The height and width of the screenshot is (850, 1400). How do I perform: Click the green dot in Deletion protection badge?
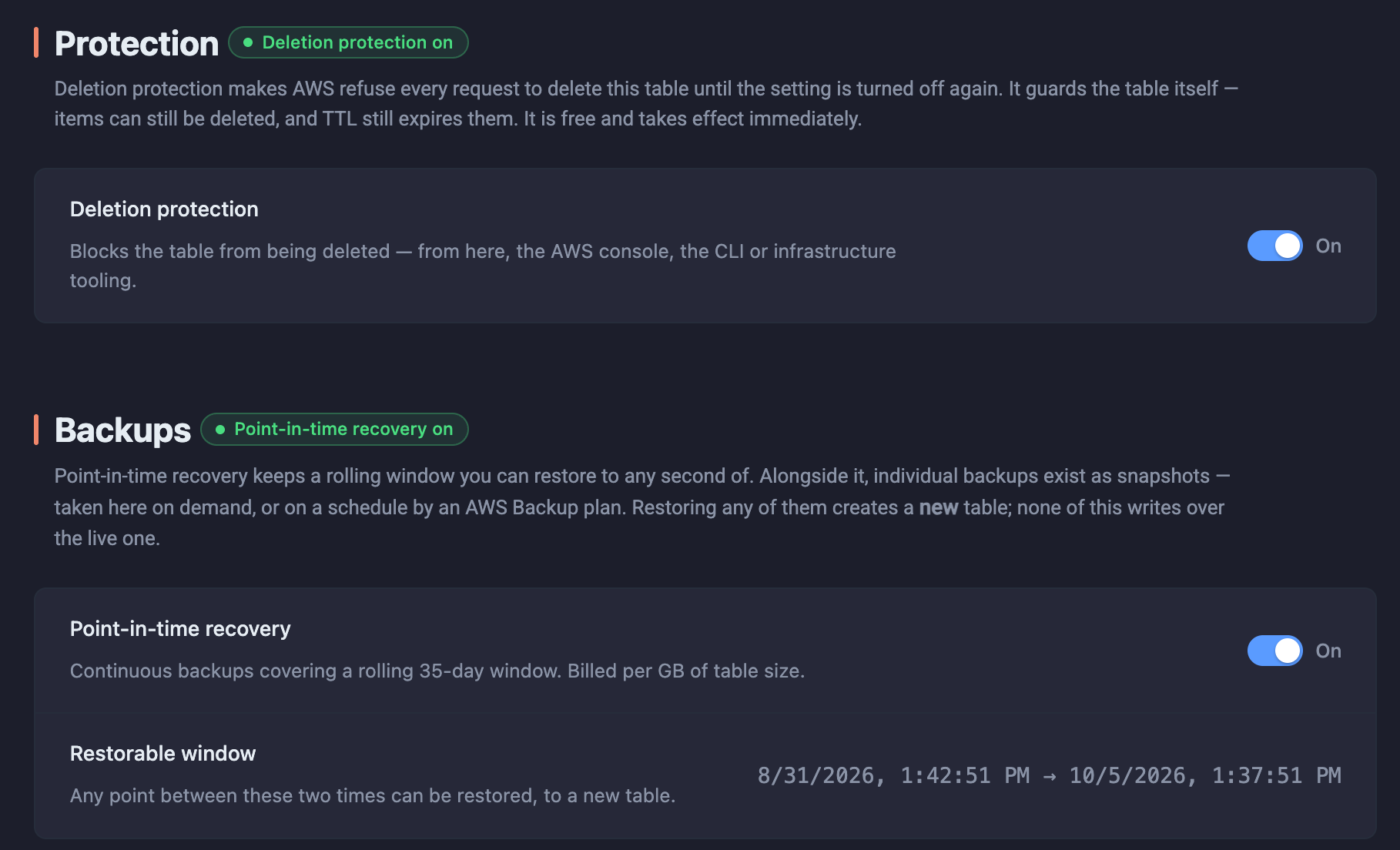click(248, 42)
